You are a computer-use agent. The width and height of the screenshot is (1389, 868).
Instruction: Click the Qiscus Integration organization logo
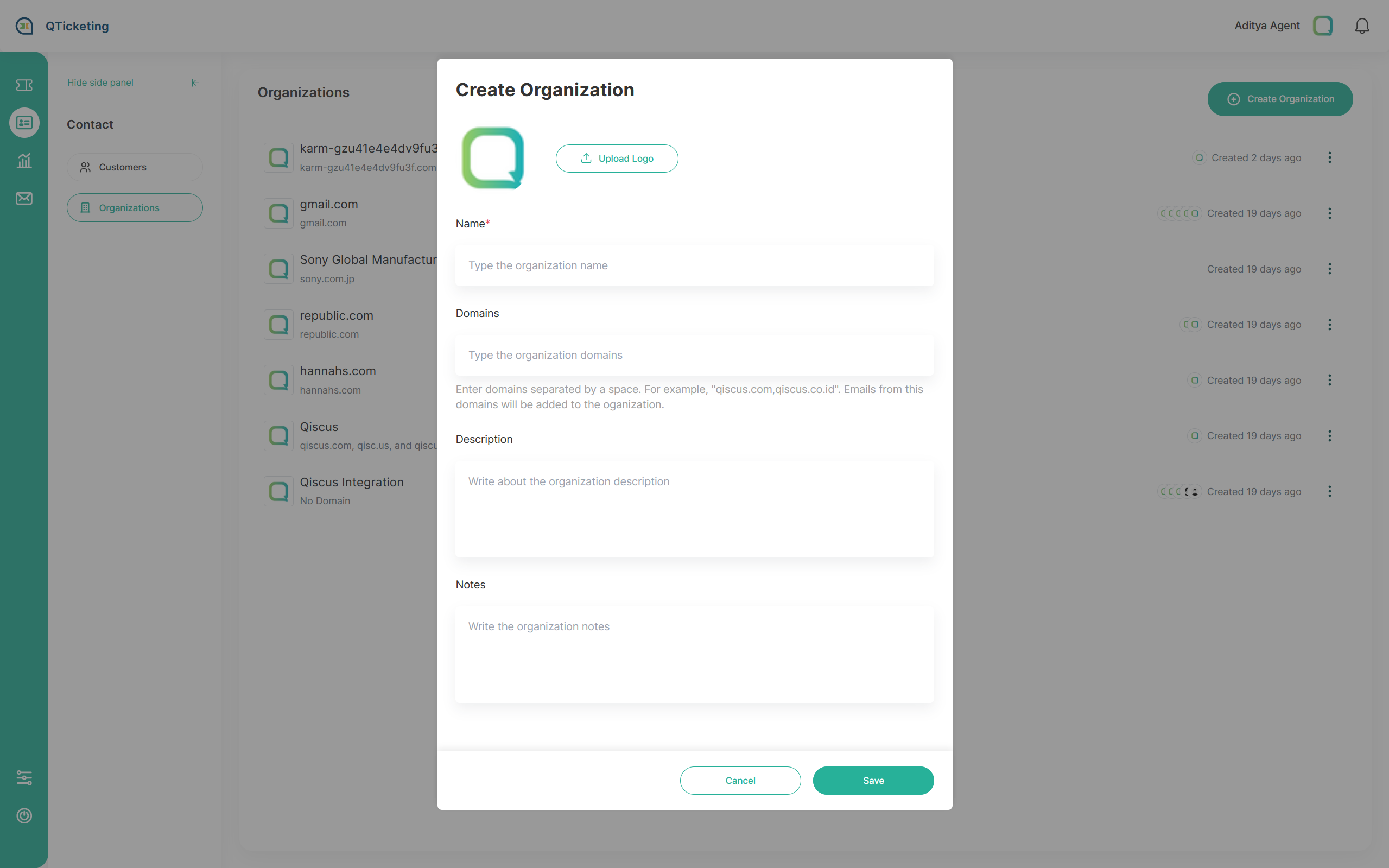click(x=279, y=491)
